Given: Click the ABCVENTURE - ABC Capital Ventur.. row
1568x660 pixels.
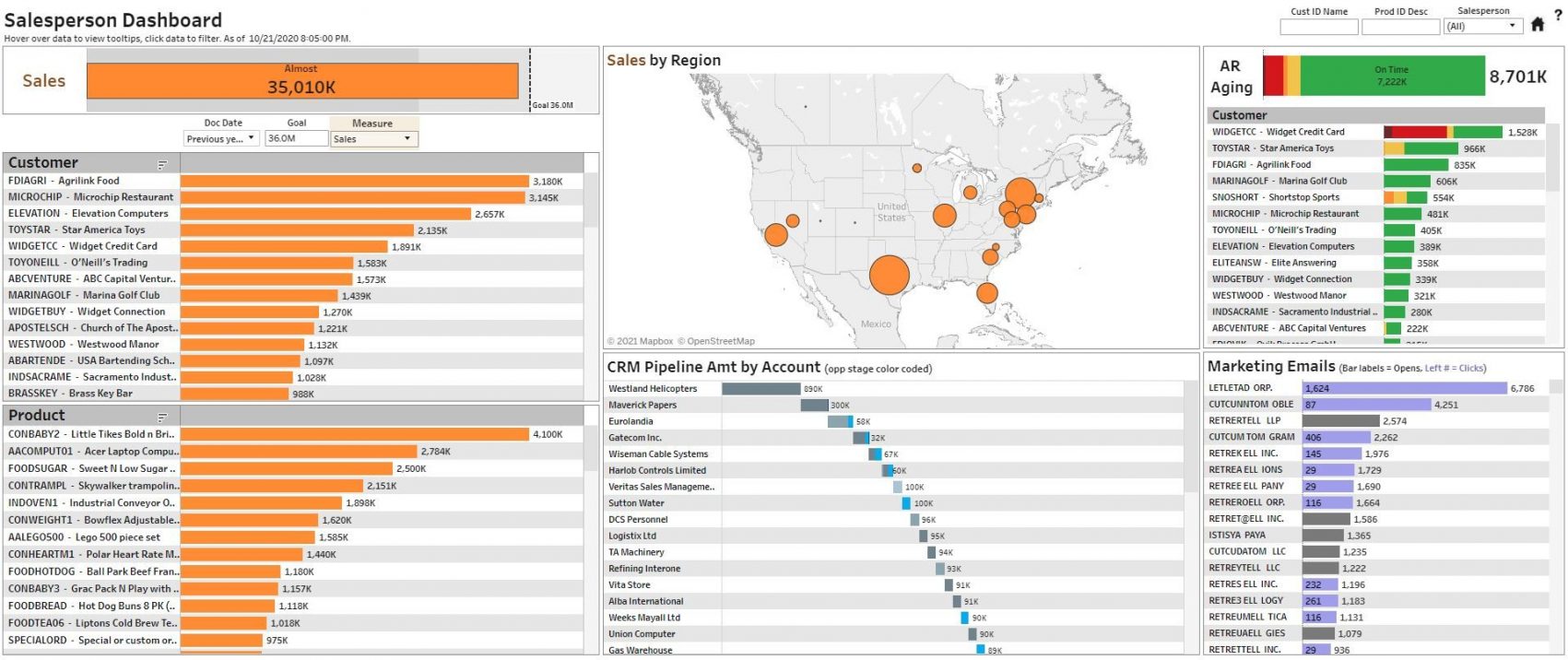Looking at the screenshot, I should (x=293, y=279).
